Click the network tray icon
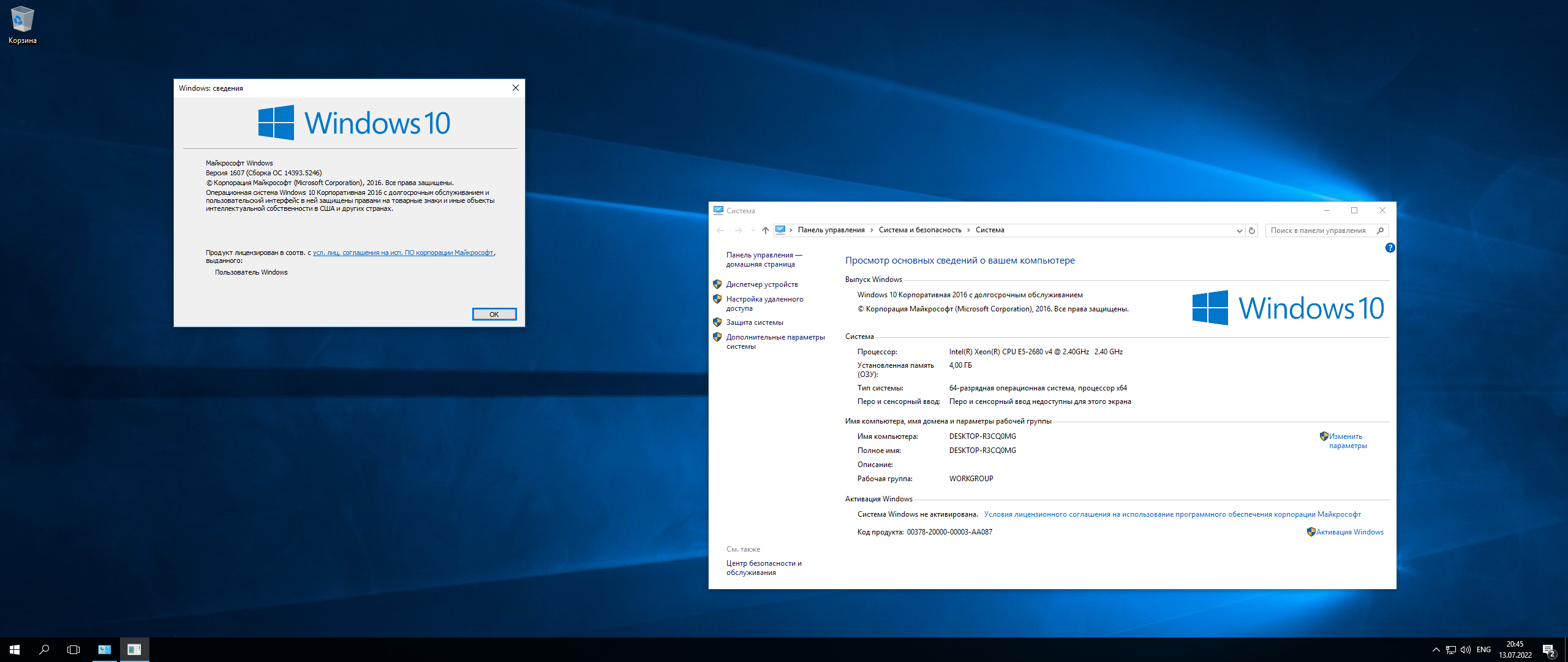Screen dimensions: 1568x662 point(1450,650)
